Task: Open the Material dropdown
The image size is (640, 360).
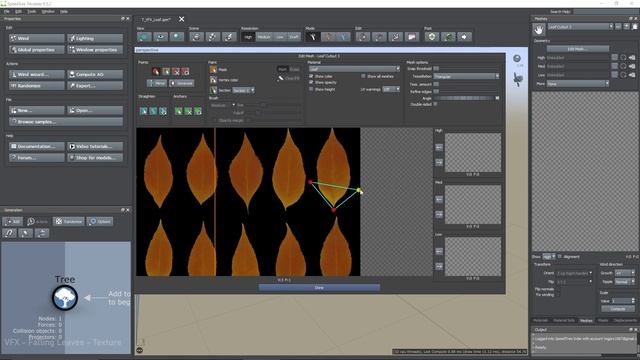Action: [354, 69]
